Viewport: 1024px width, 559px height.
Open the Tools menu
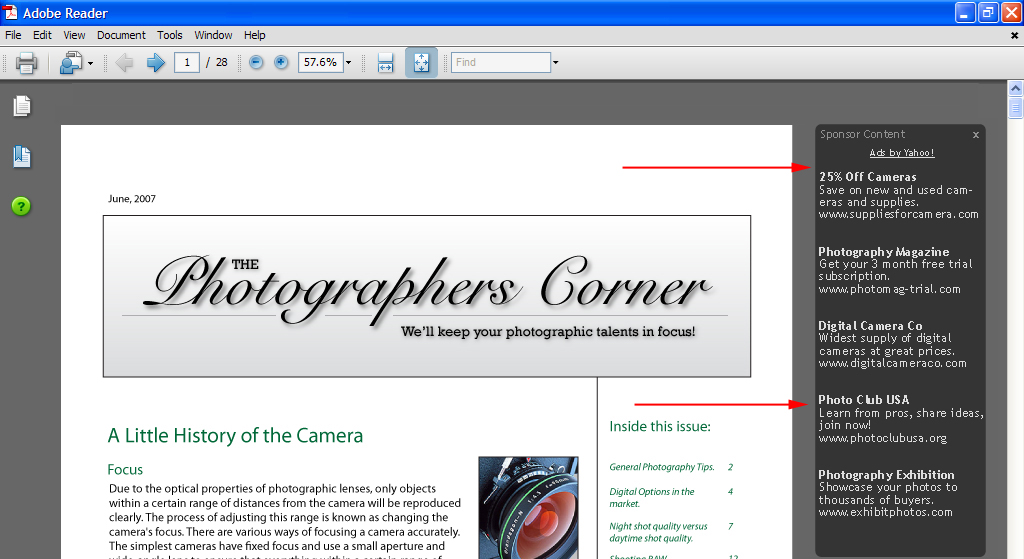point(170,35)
